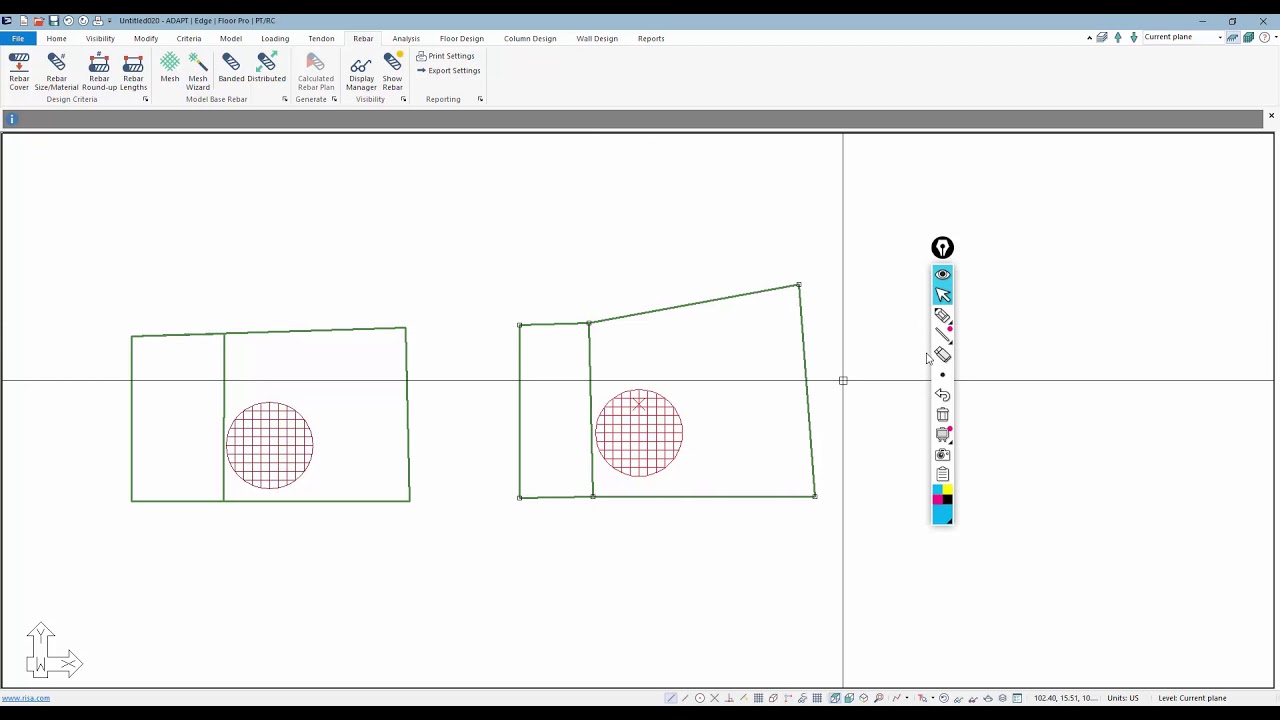1280x720 pixels.
Task: Switch to the Column Design tab
Action: (x=530, y=38)
